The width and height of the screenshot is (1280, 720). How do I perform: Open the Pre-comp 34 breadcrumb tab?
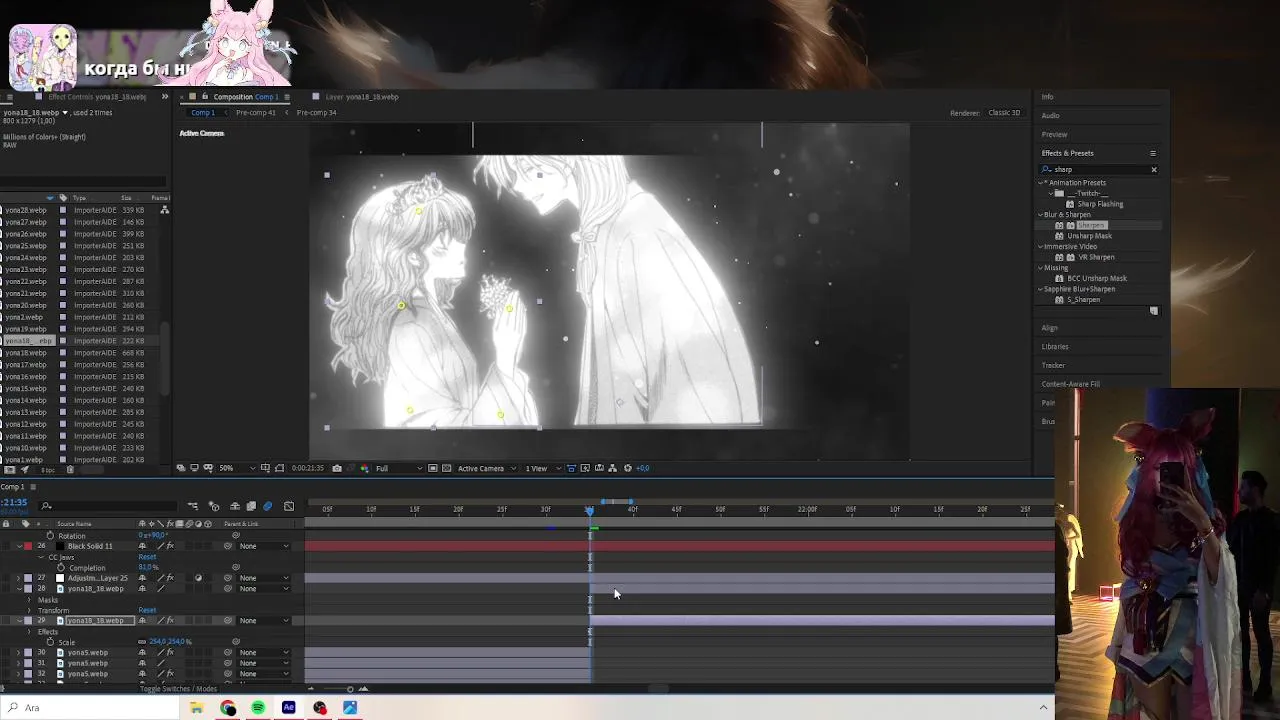[316, 112]
